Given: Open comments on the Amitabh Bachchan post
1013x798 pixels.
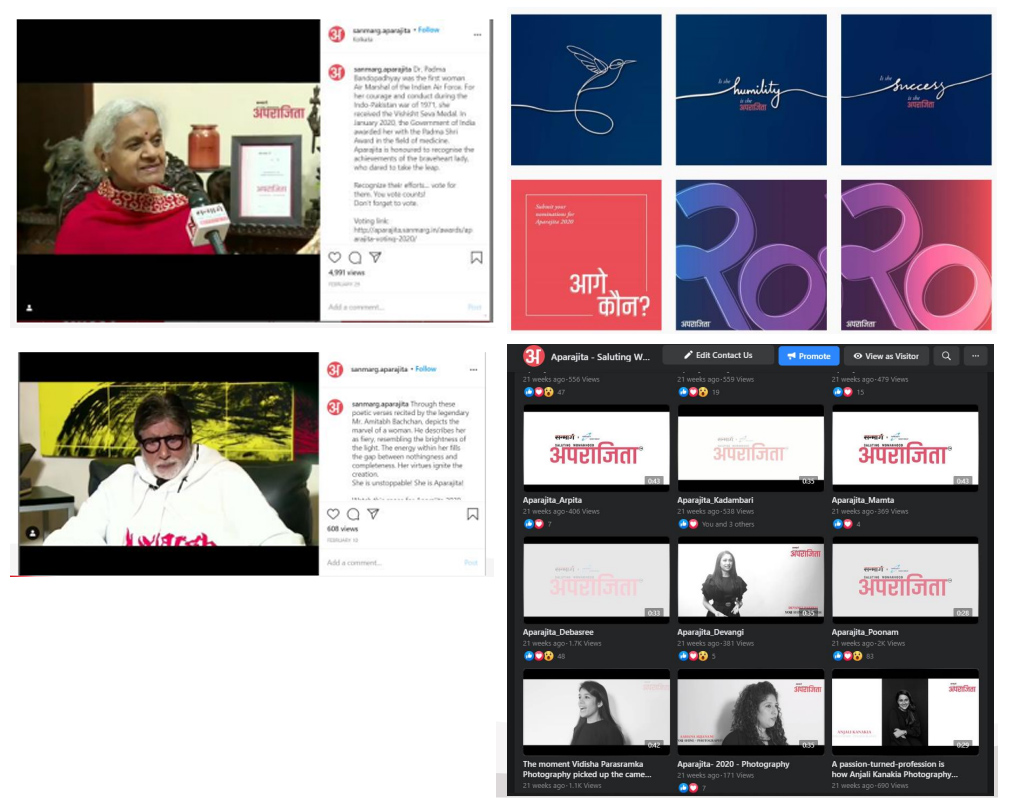Looking at the screenshot, I should click(353, 514).
